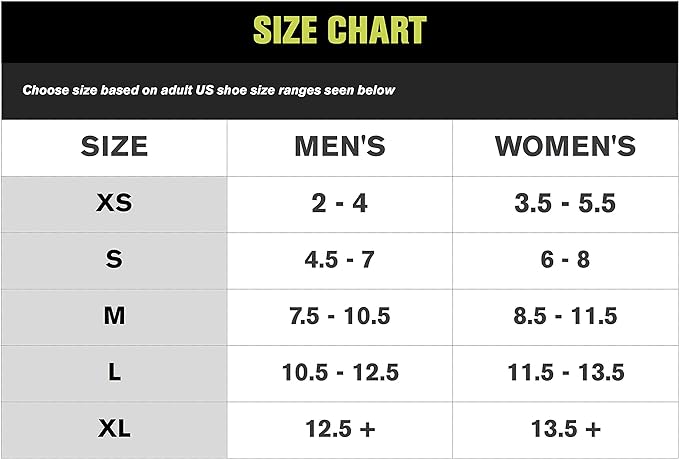Click the M size row label
The height and width of the screenshot is (459, 679).
[x=114, y=316]
